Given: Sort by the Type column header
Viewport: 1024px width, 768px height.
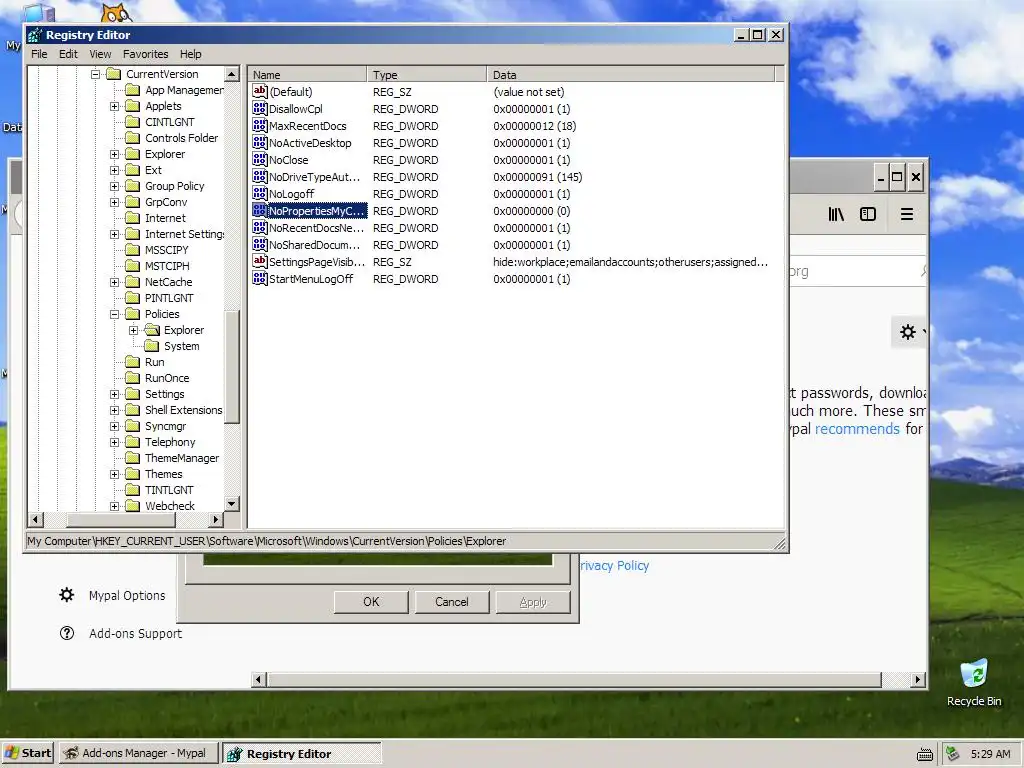Looking at the screenshot, I should click(x=426, y=74).
